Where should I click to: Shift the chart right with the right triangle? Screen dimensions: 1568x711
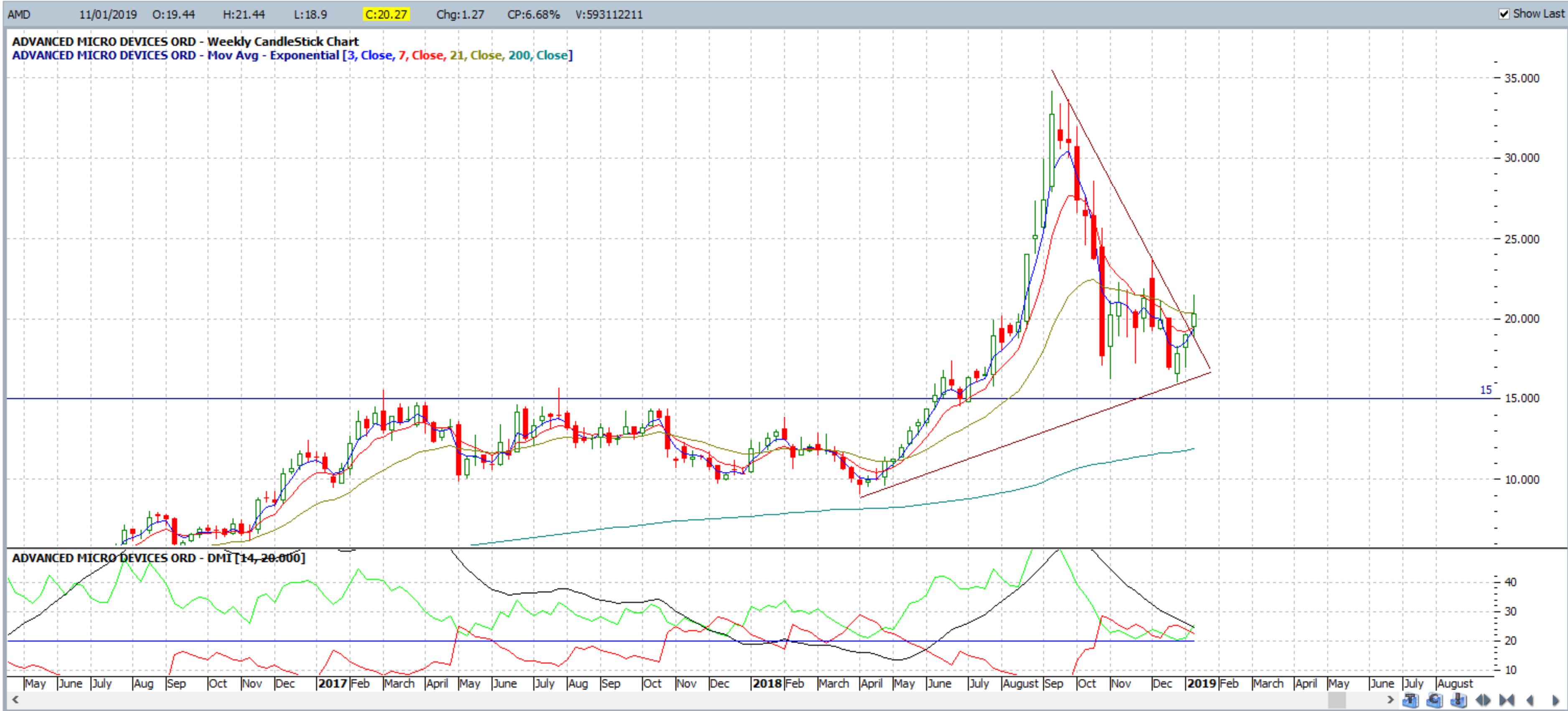(1556, 700)
